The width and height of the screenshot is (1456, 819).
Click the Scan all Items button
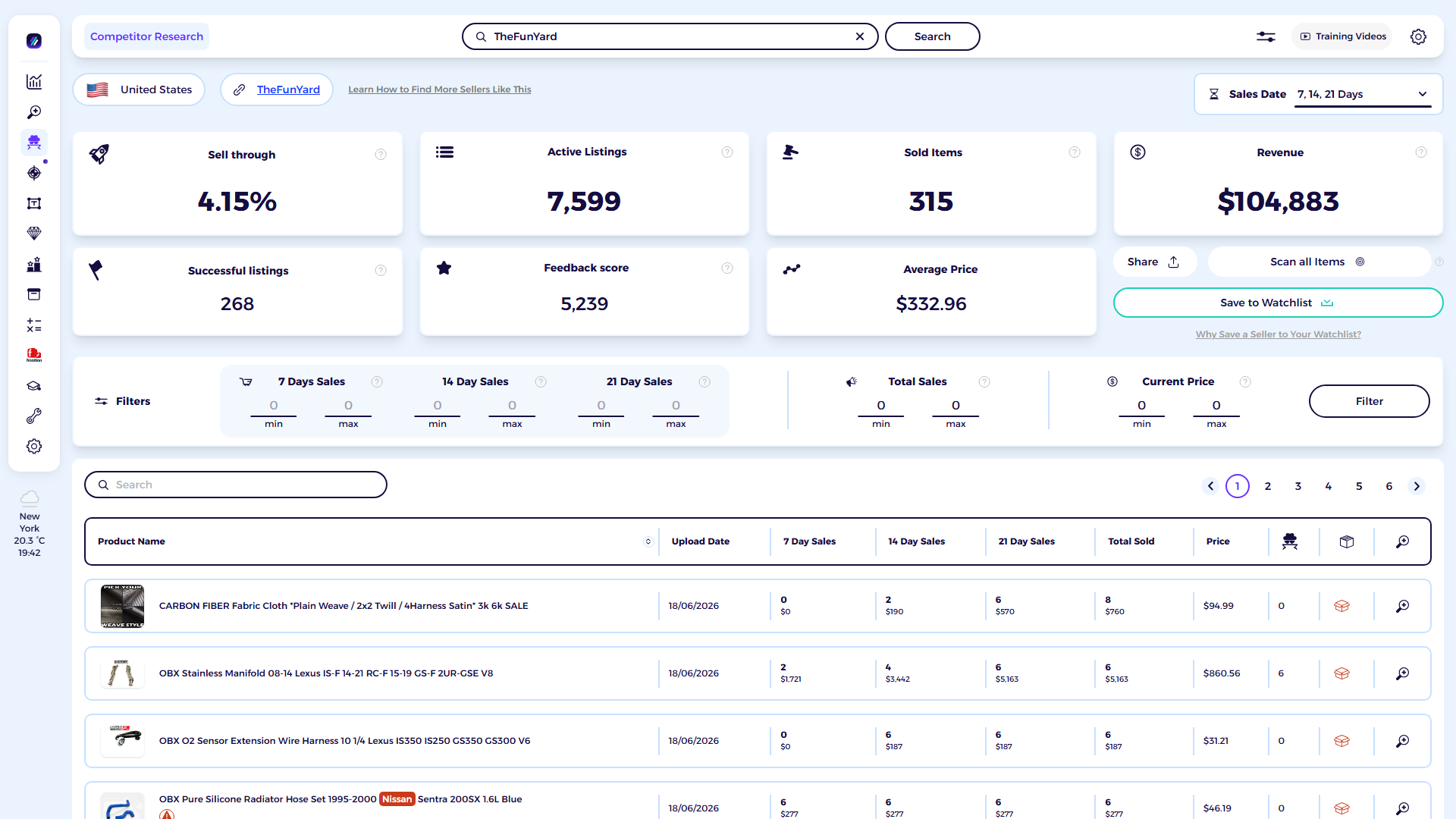(1318, 262)
